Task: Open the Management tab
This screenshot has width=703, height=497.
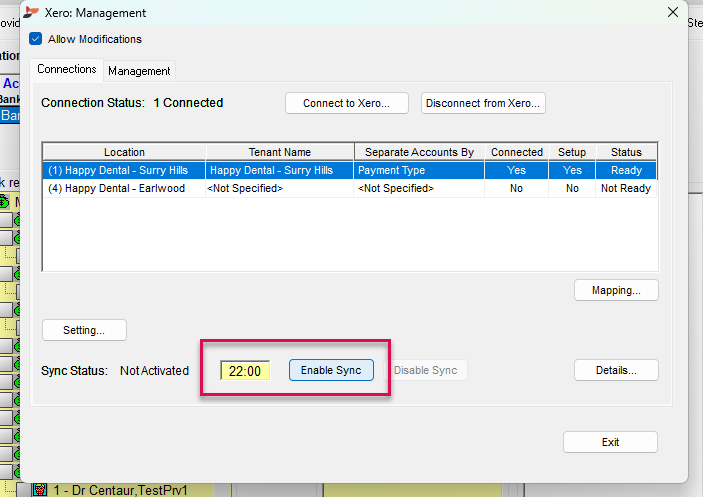Action: tap(139, 71)
